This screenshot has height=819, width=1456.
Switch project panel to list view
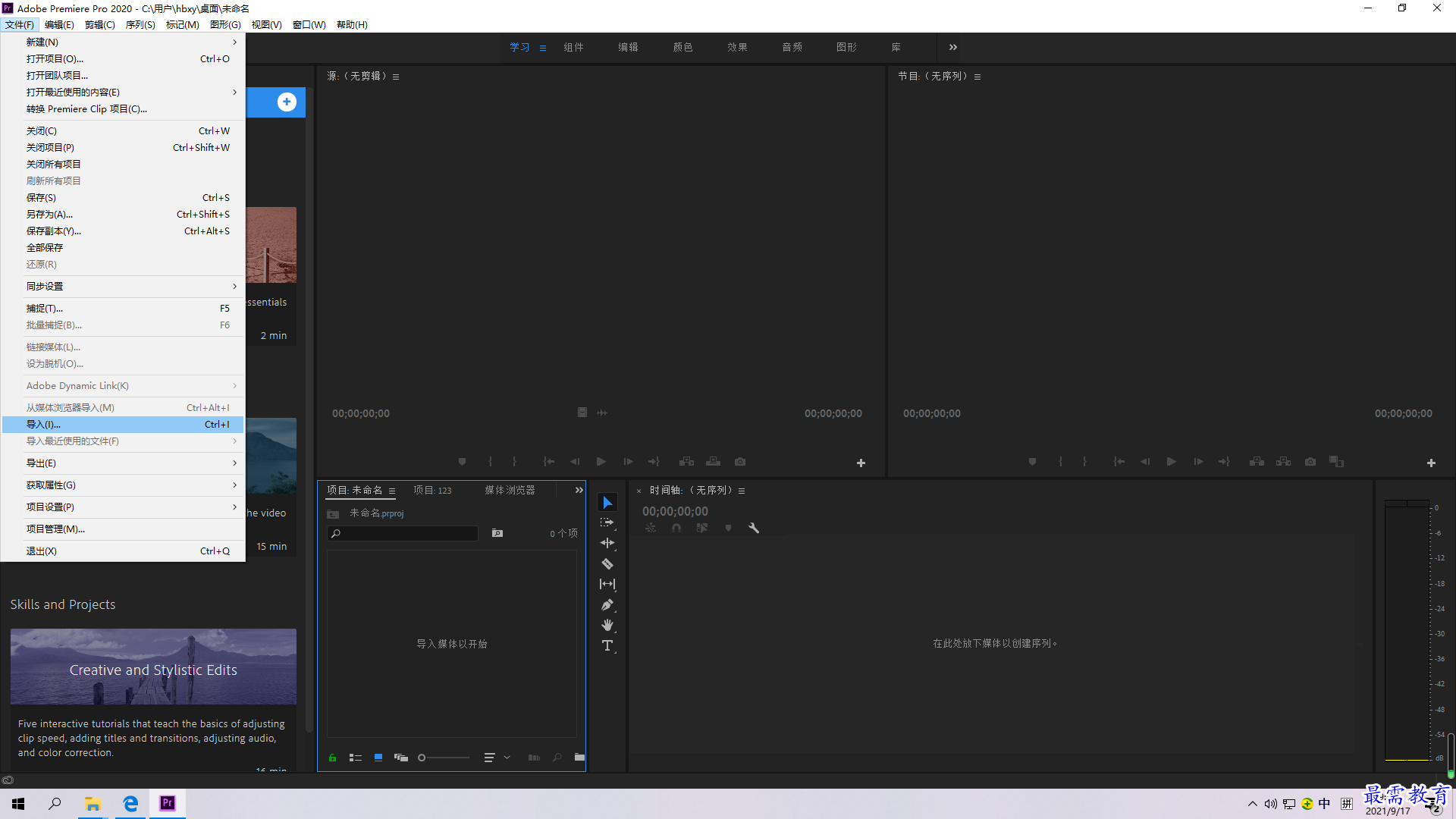click(355, 758)
